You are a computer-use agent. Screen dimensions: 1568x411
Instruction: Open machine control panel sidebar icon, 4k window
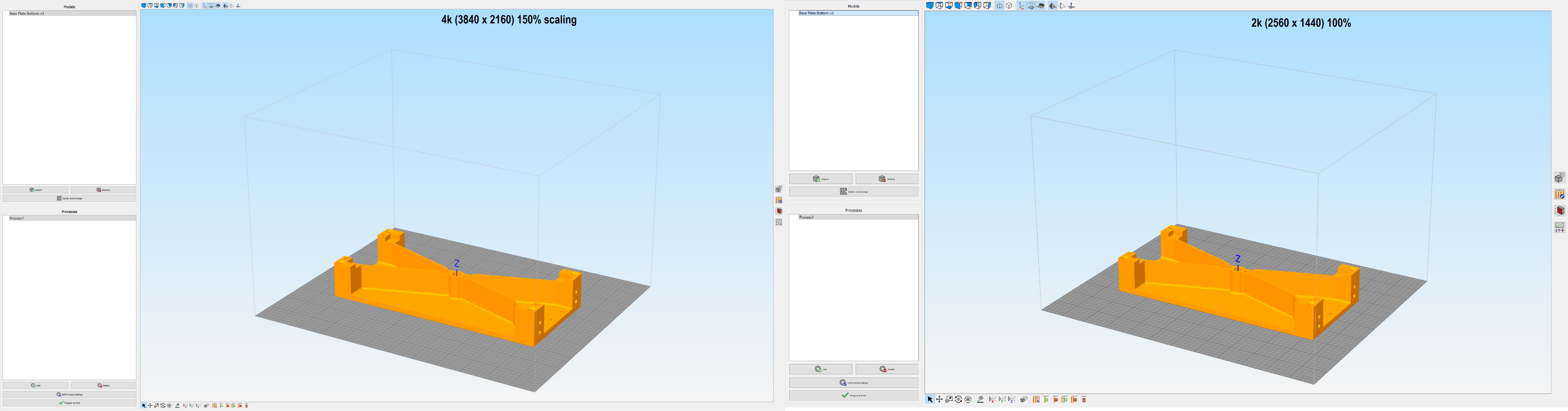pyautogui.click(x=779, y=222)
